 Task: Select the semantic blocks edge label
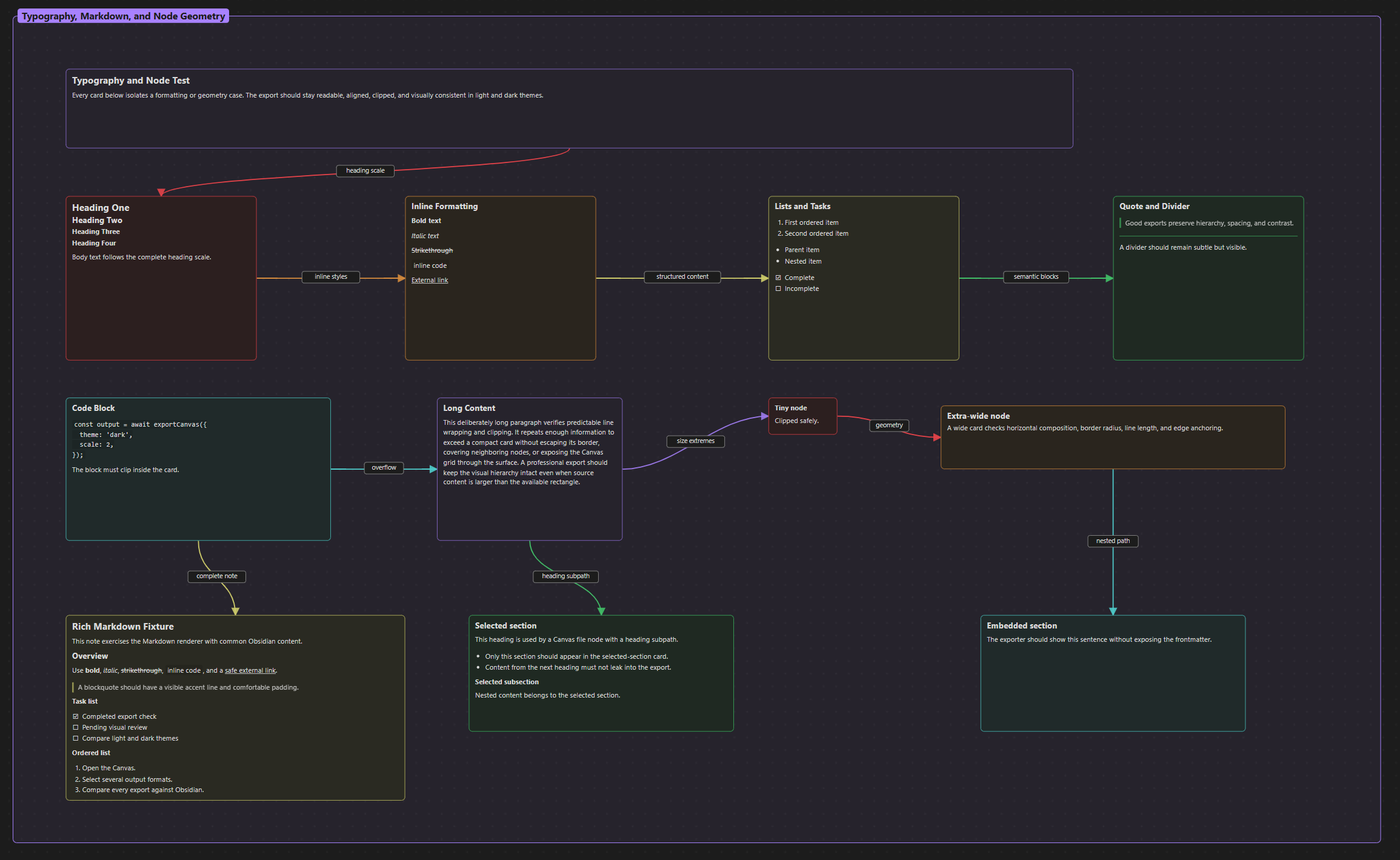coord(1036,277)
